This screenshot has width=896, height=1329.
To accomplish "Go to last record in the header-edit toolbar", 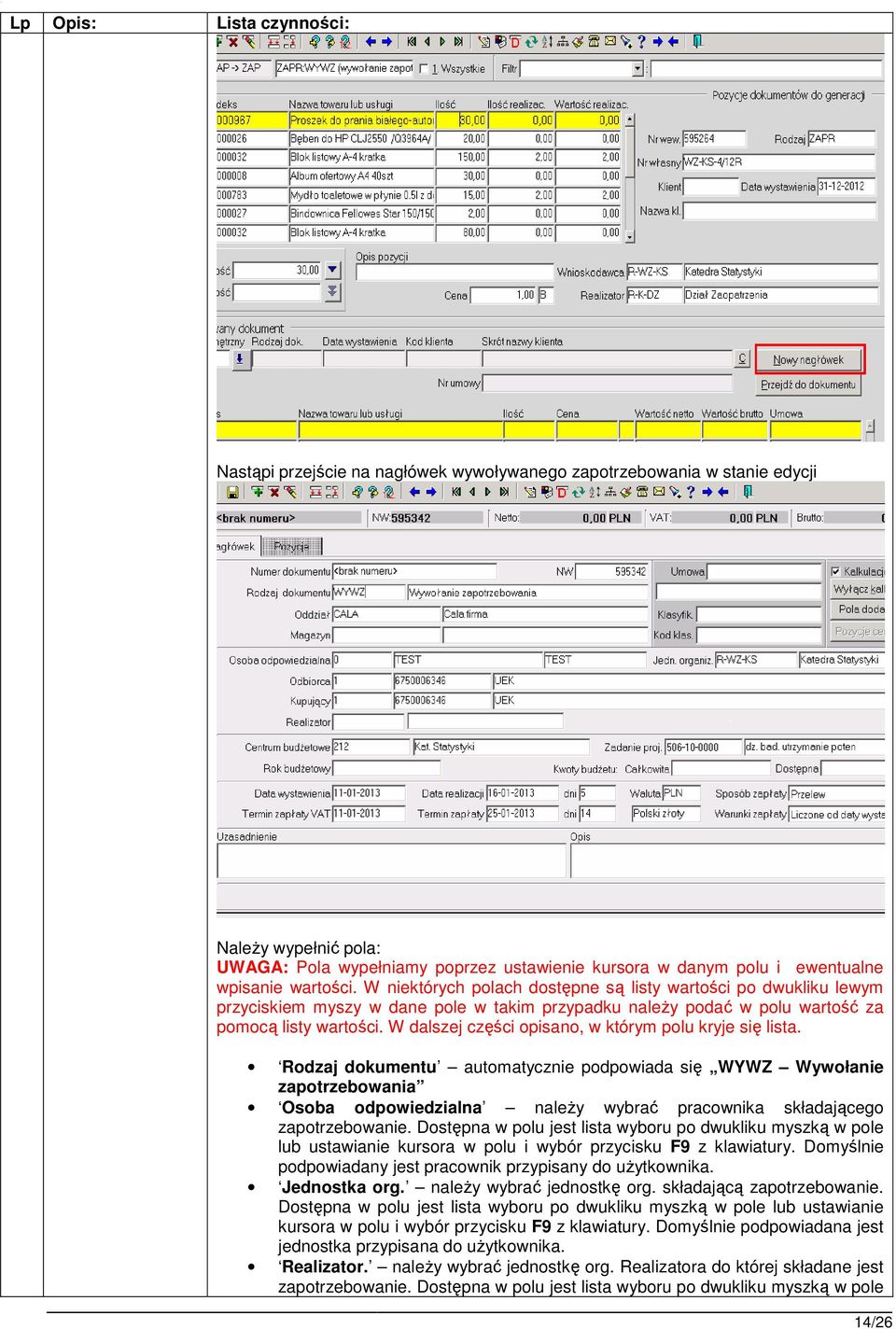I will click(504, 492).
